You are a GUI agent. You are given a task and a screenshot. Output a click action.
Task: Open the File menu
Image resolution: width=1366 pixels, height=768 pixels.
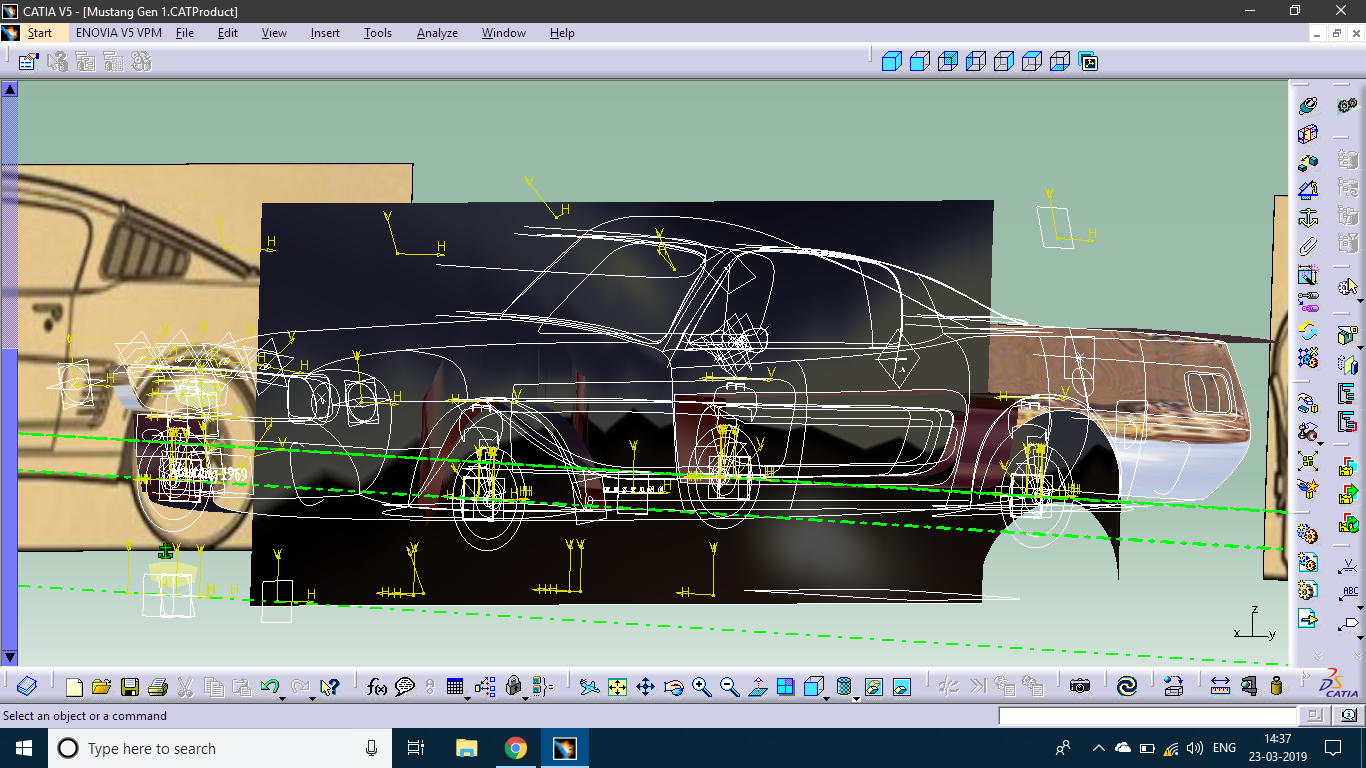coord(185,33)
